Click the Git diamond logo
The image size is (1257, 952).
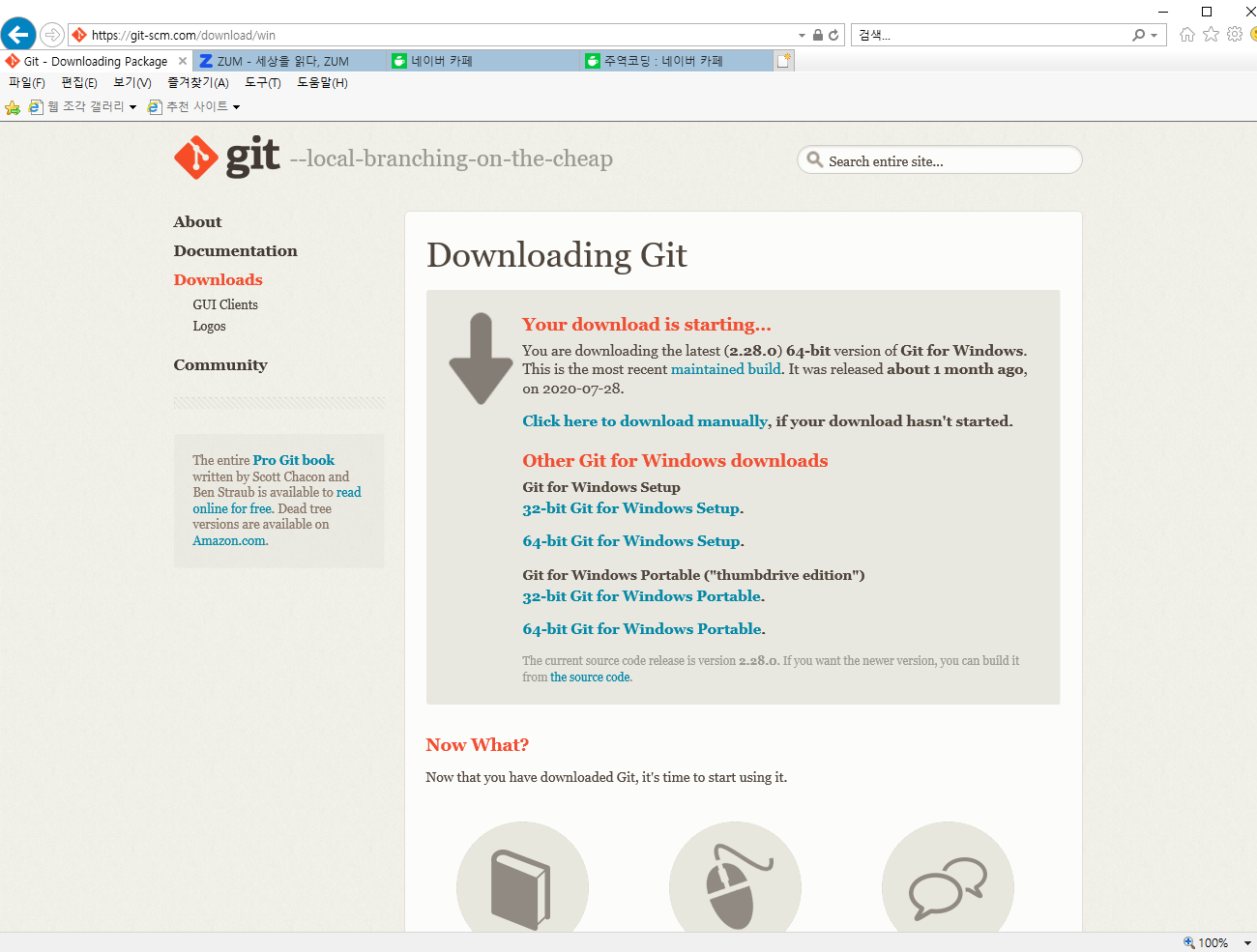[x=196, y=158]
